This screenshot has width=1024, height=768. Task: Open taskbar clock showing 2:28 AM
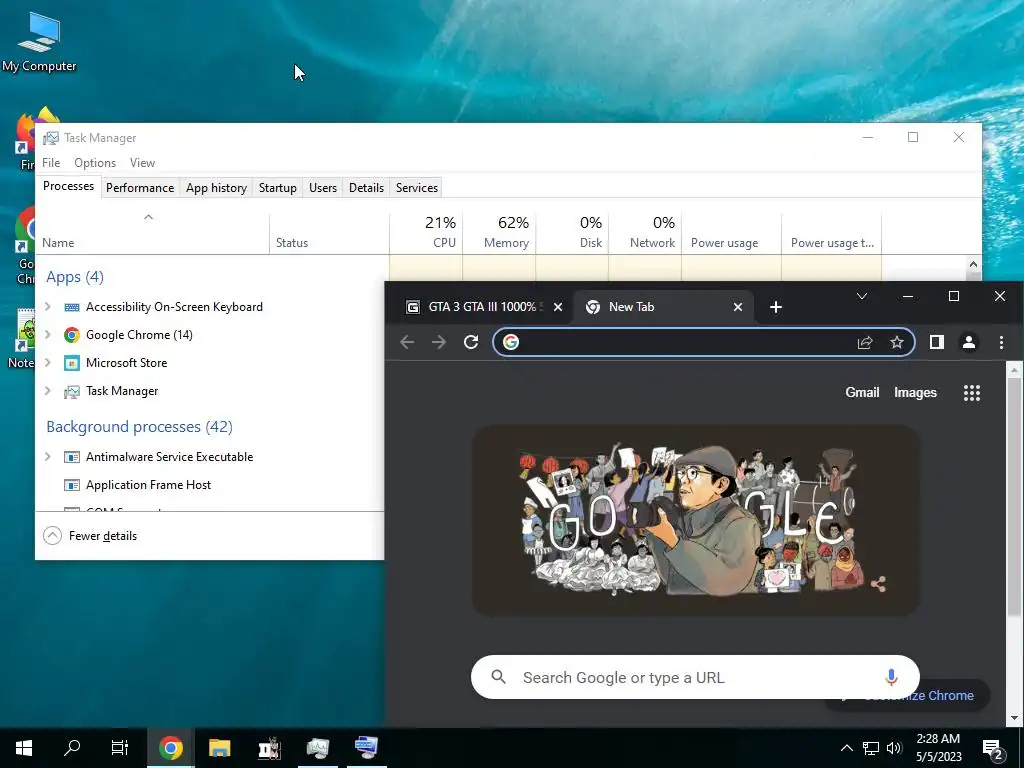click(938, 748)
